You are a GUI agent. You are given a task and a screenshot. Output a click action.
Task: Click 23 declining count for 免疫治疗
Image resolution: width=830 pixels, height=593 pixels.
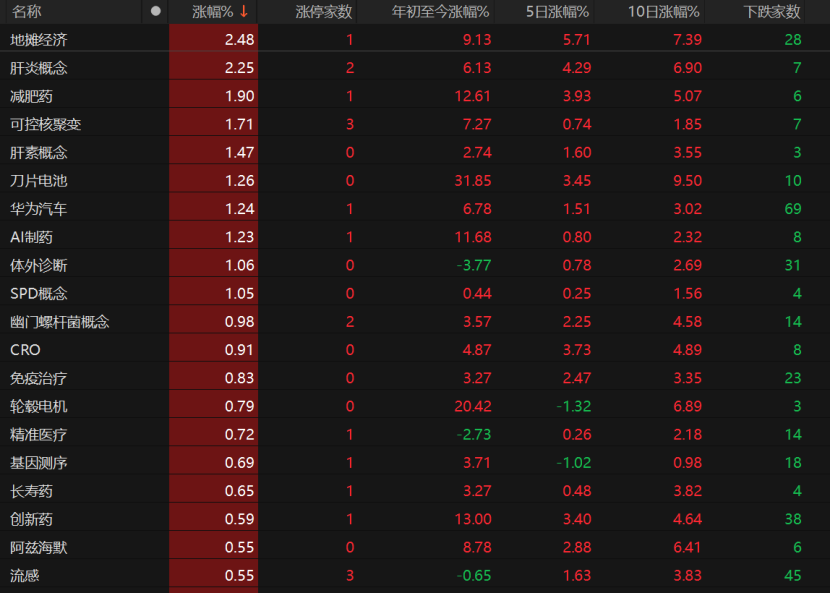[792, 378]
